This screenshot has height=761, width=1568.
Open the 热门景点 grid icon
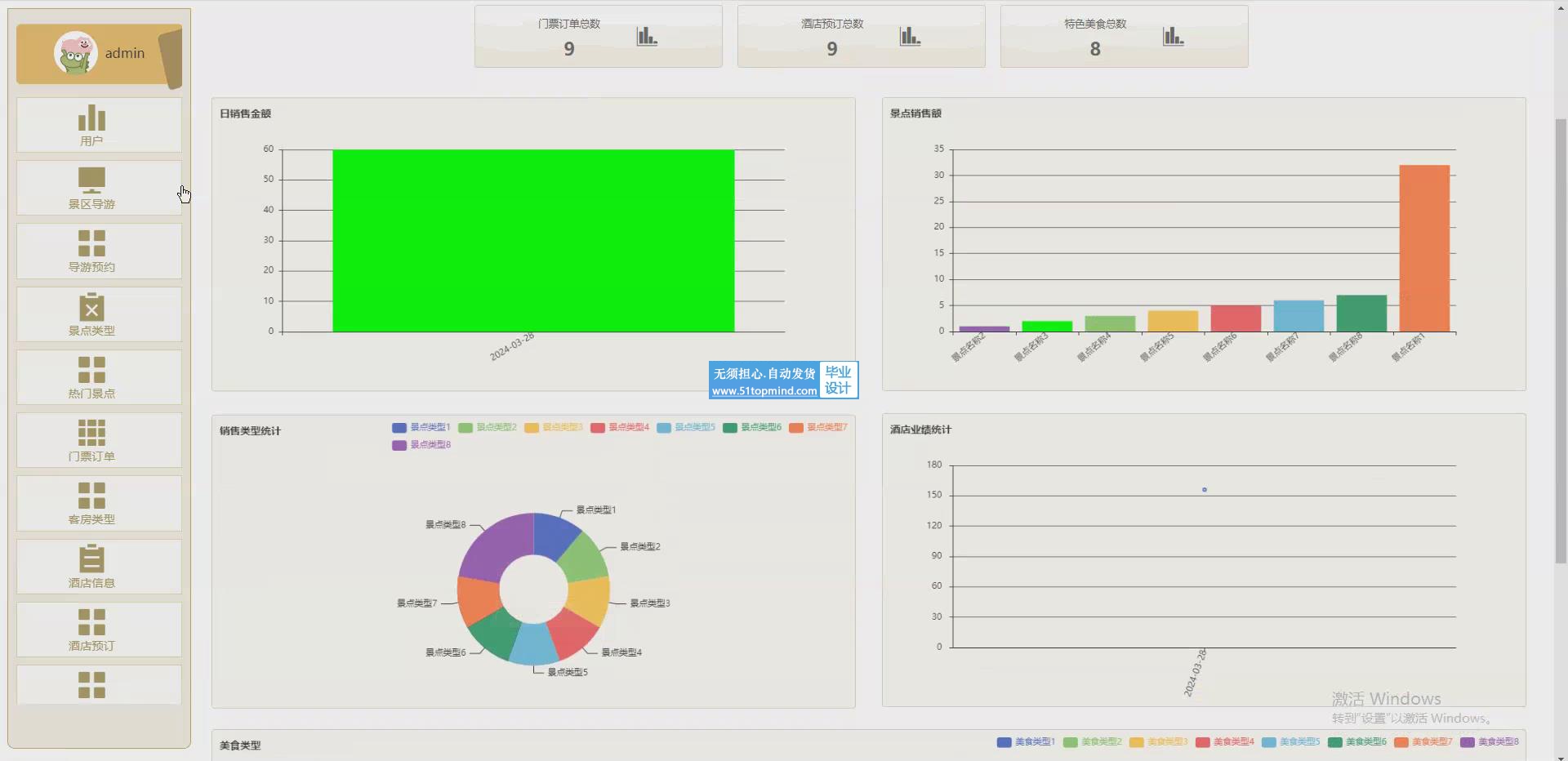coord(91,370)
